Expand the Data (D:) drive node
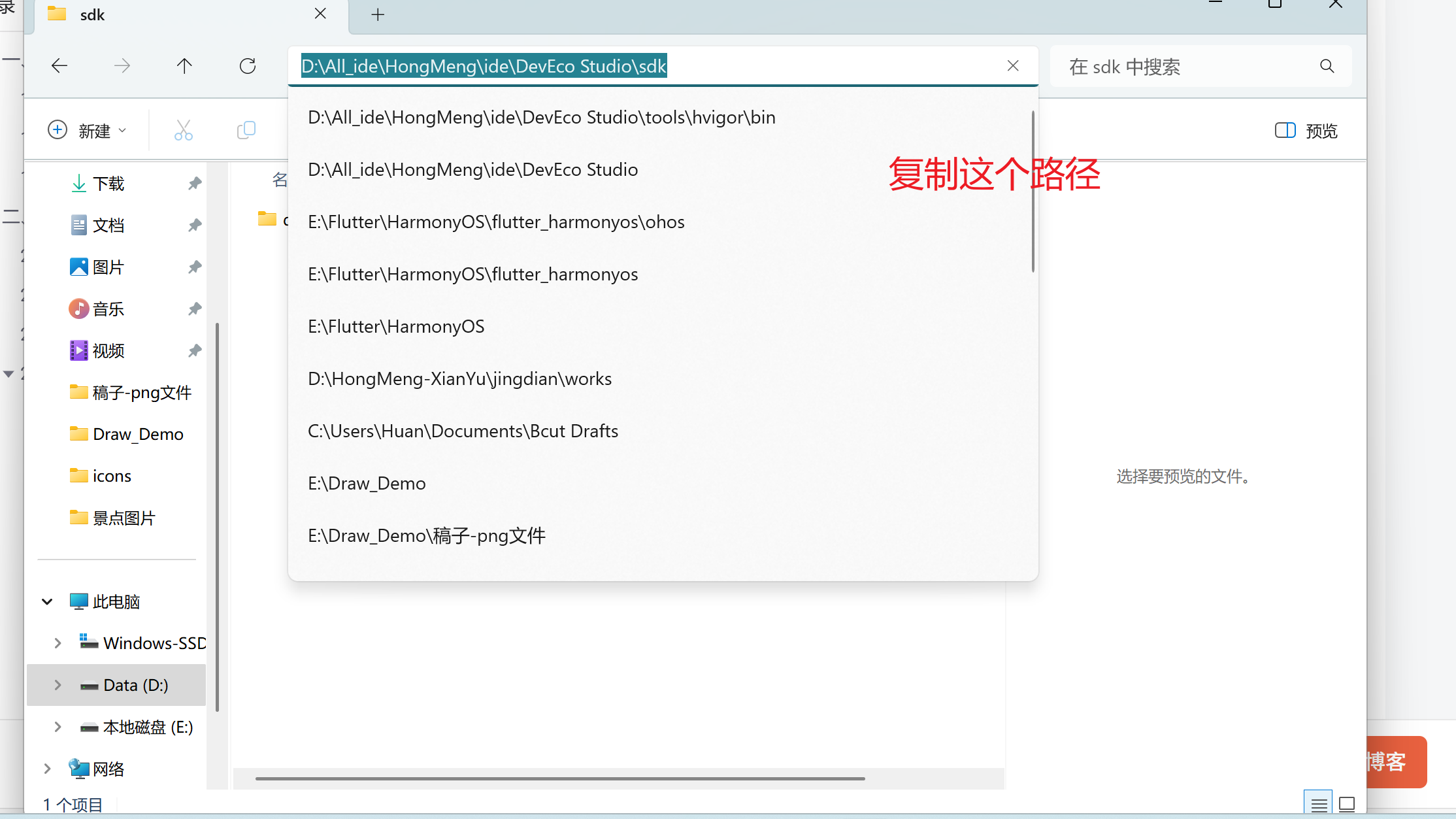The height and width of the screenshot is (819, 1456). (58, 685)
